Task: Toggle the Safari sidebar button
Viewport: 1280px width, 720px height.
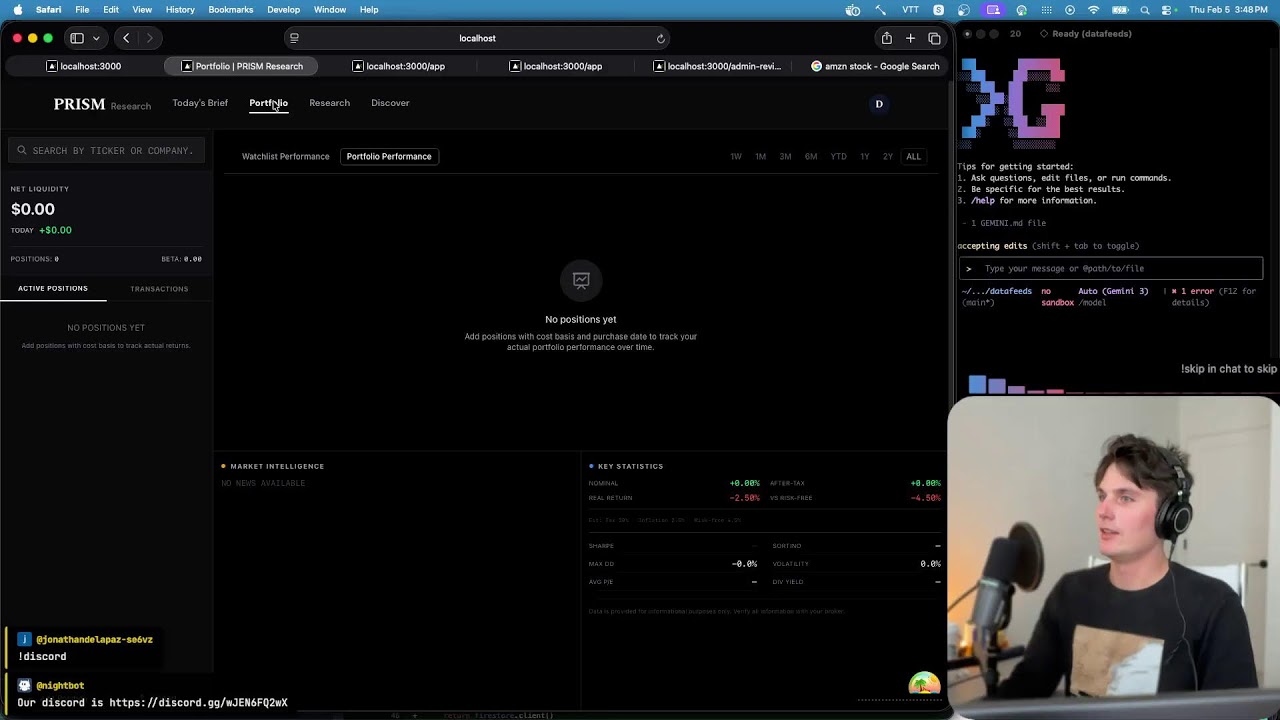Action: [77, 38]
